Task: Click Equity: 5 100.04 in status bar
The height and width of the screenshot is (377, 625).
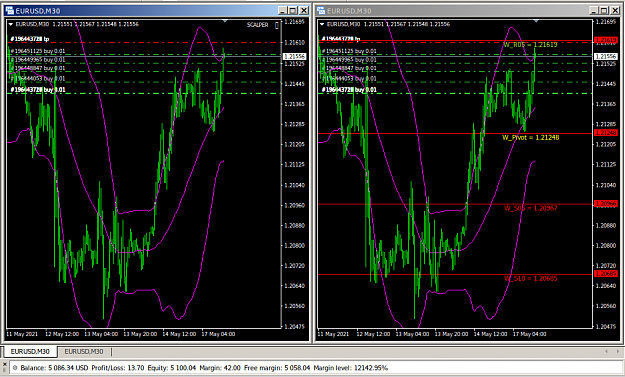Action: [172, 368]
